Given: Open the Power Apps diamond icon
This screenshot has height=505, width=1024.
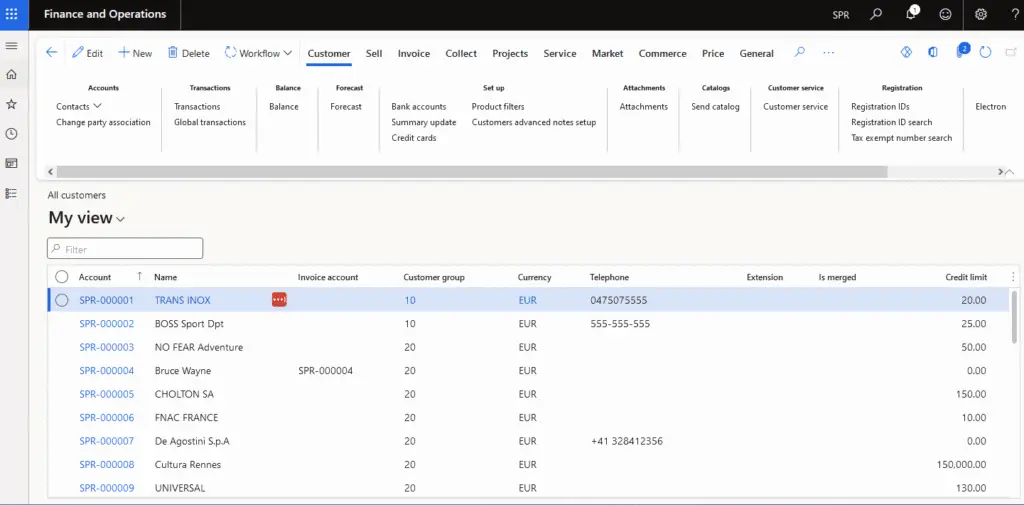Looking at the screenshot, I should point(906,52).
